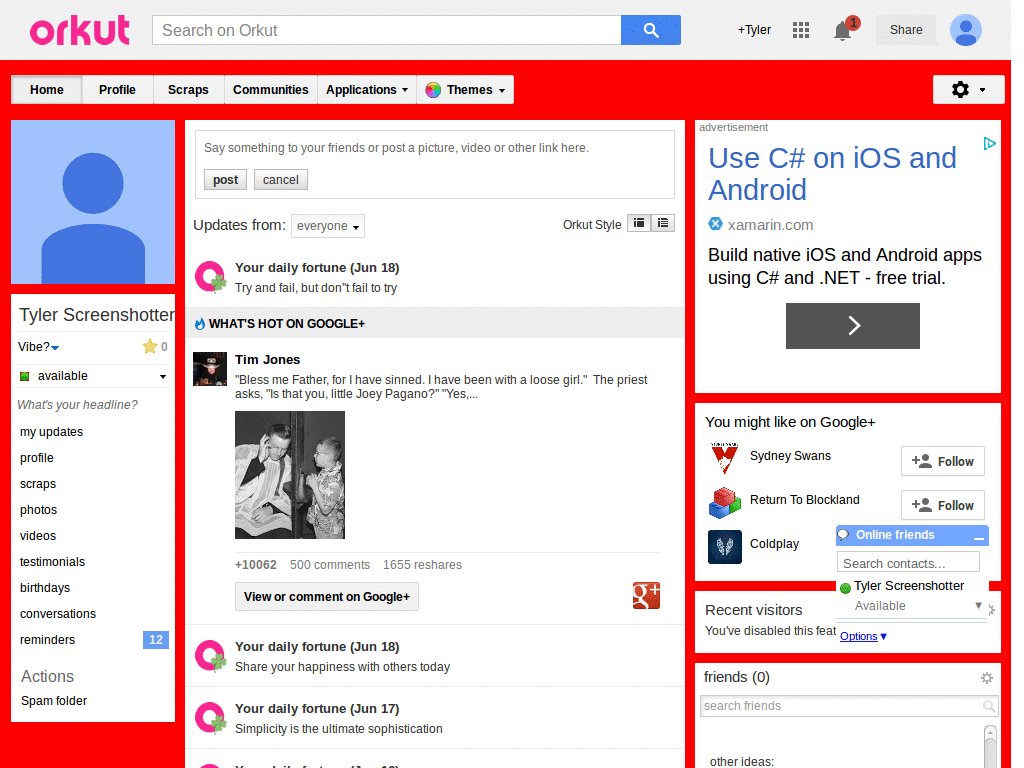Screen dimensions: 1024x768
Task: Open the account avatar in the header
Action: point(966,30)
